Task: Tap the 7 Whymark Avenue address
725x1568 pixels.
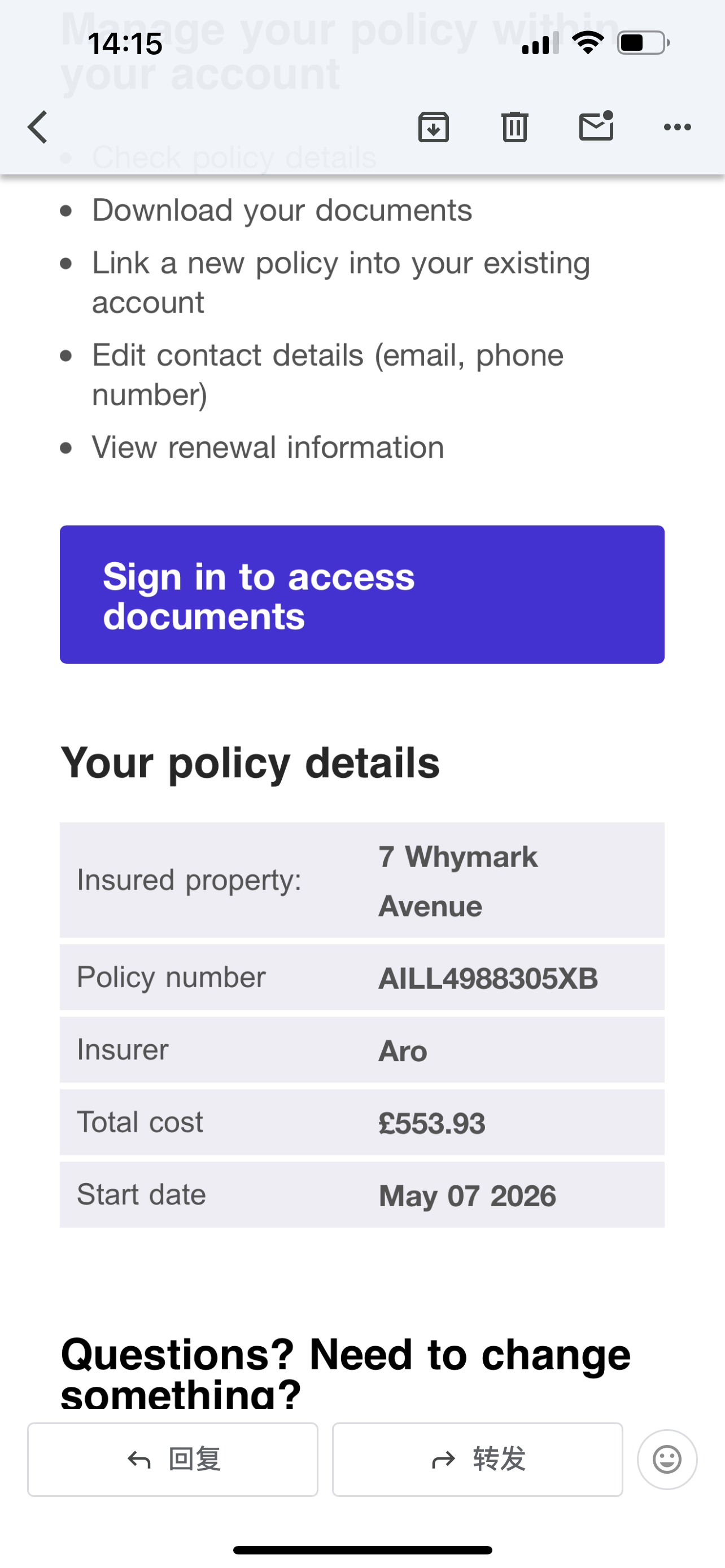Action: (x=458, y=882)
